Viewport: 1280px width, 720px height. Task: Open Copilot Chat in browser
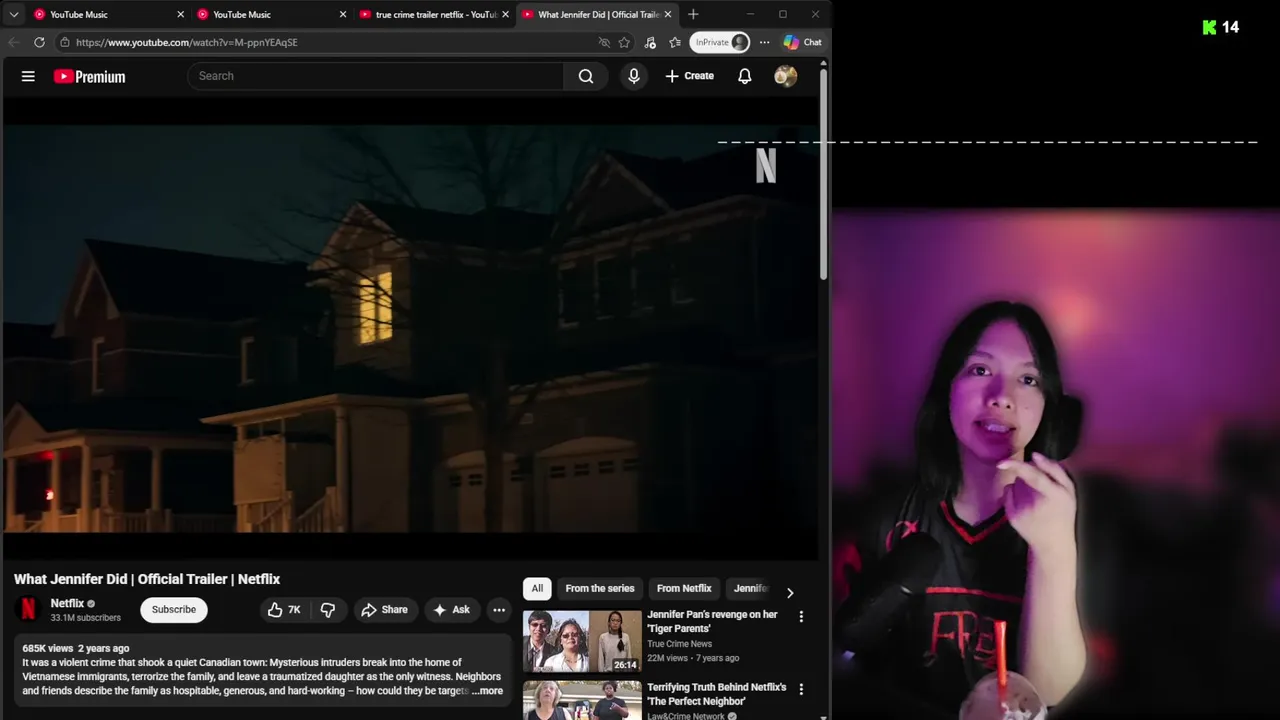click(803, 42)
